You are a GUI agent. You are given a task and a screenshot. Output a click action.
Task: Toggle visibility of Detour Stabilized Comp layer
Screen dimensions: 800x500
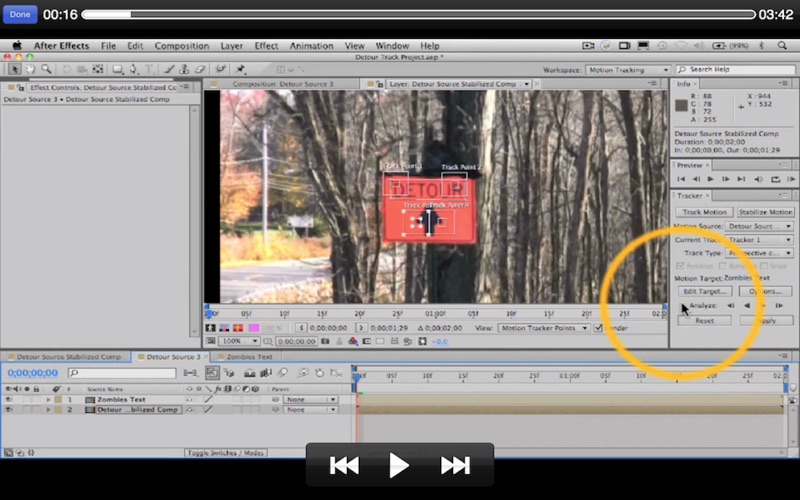click(9, 410)
